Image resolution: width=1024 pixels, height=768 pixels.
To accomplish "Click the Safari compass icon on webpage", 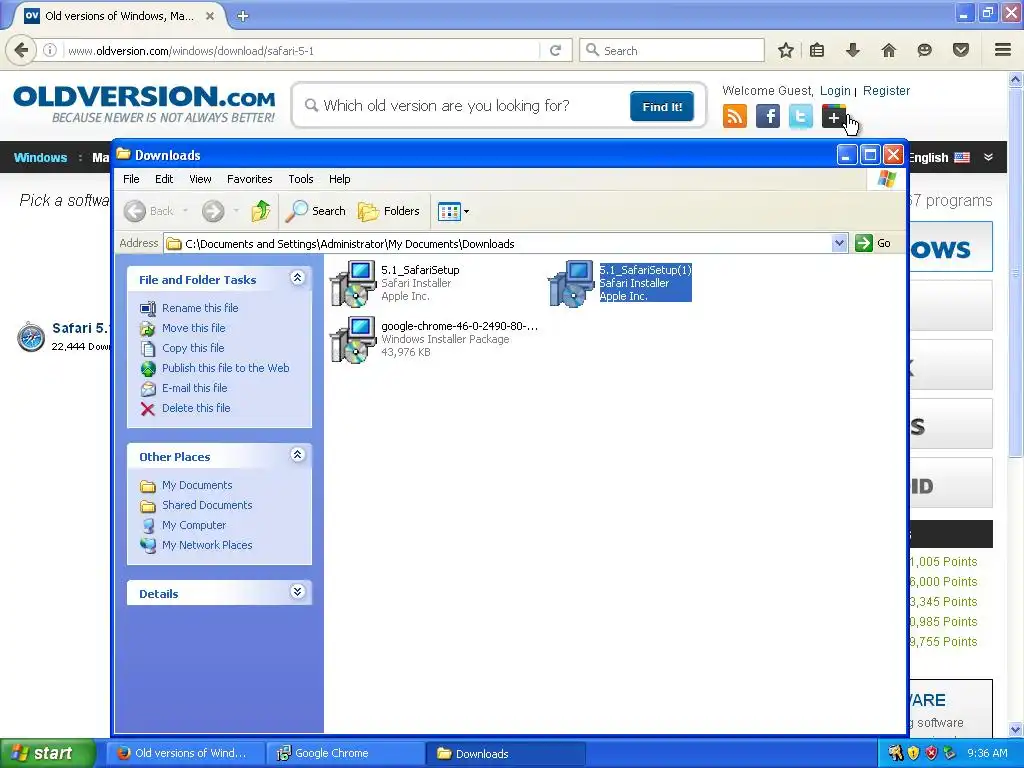I will (31, 337).
